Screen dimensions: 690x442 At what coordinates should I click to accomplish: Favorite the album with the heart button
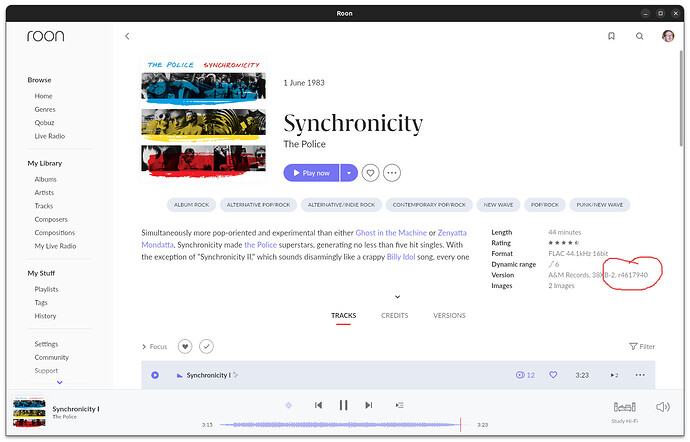tap(371, 173)
